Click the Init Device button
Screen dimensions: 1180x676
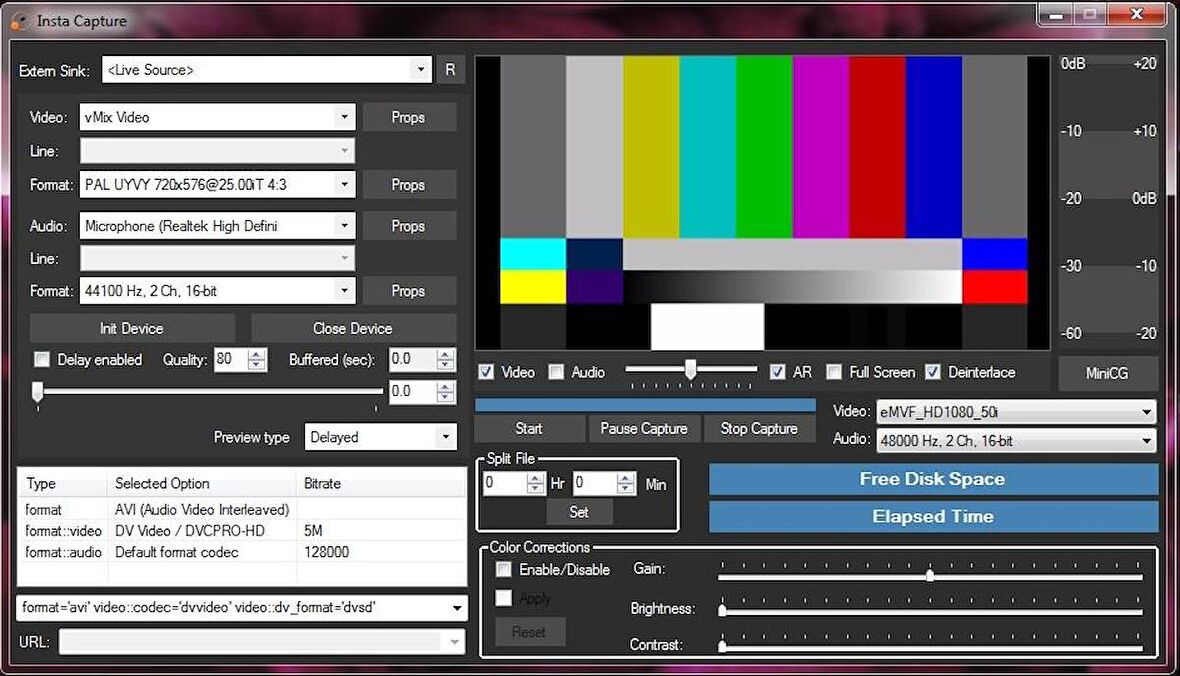[132, 328]
